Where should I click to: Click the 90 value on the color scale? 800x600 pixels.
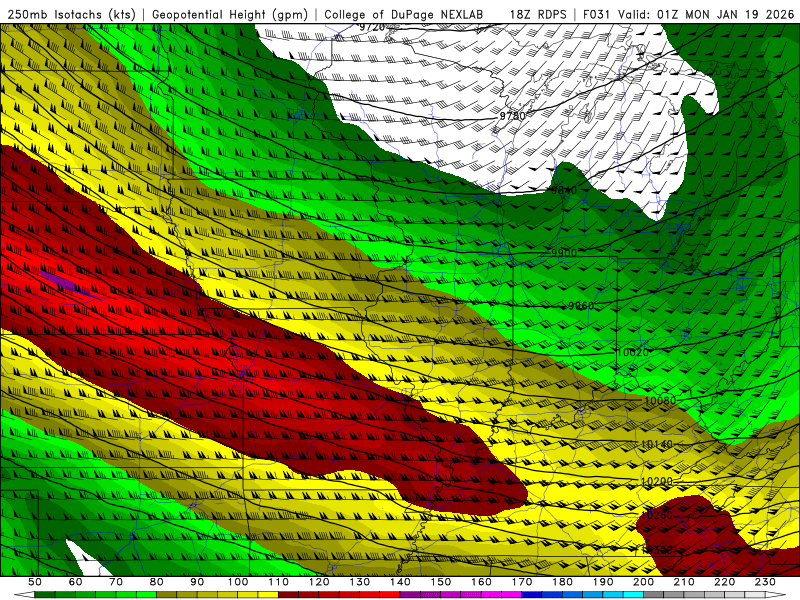click(197, 582)
